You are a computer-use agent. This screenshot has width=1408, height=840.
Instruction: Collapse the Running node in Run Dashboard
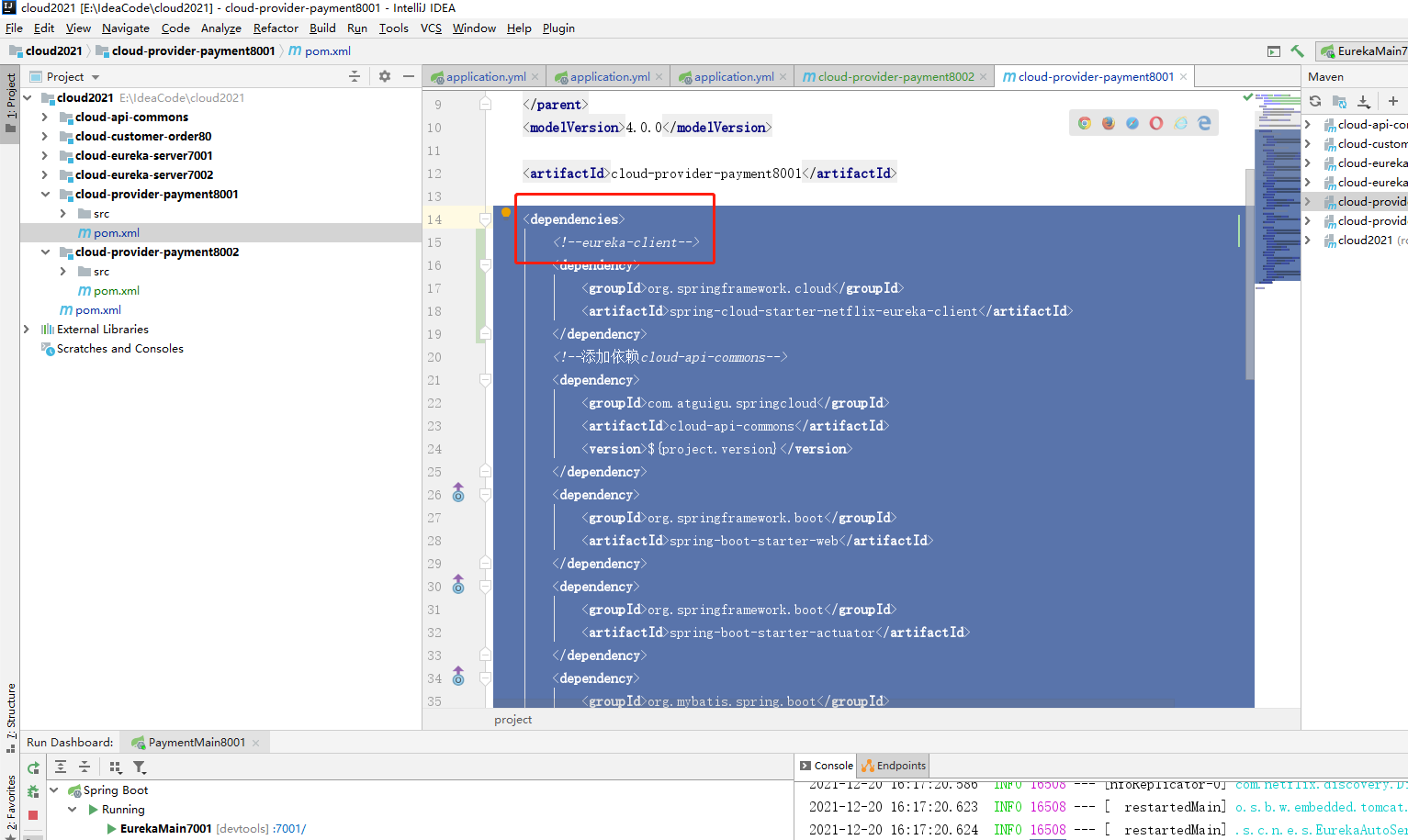[x=73, y=810]
